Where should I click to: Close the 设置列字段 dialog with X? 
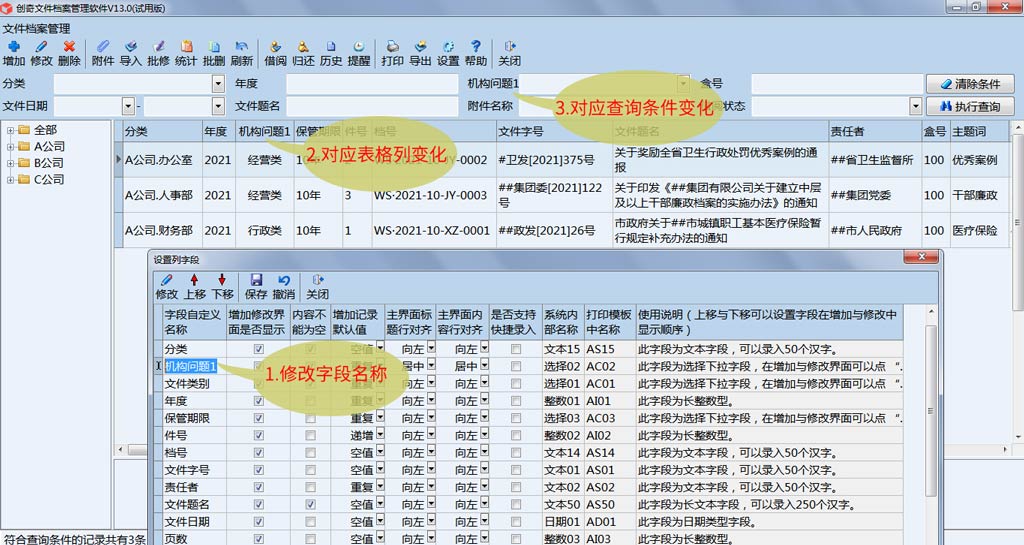click(x=921, y=257)
